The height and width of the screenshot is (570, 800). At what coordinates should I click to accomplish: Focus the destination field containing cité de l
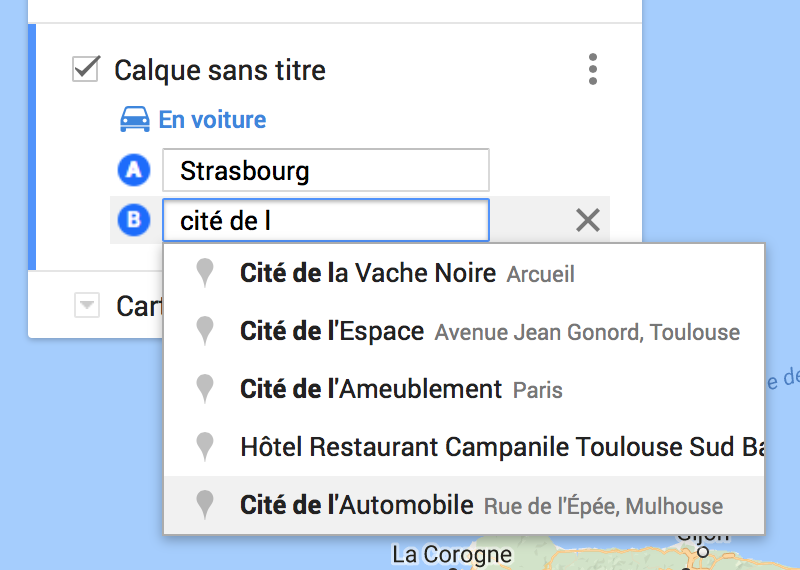(326, 220)
